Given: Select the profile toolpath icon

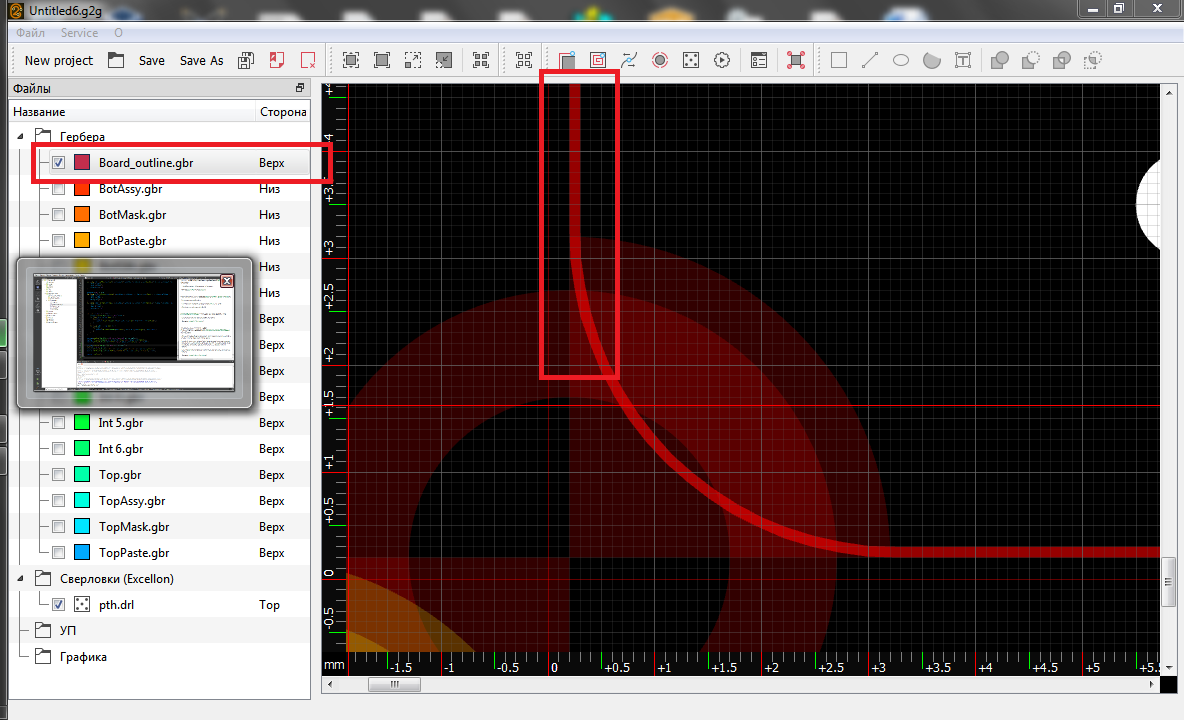Looking at the screenshot, I should click(x=567, y=60).
